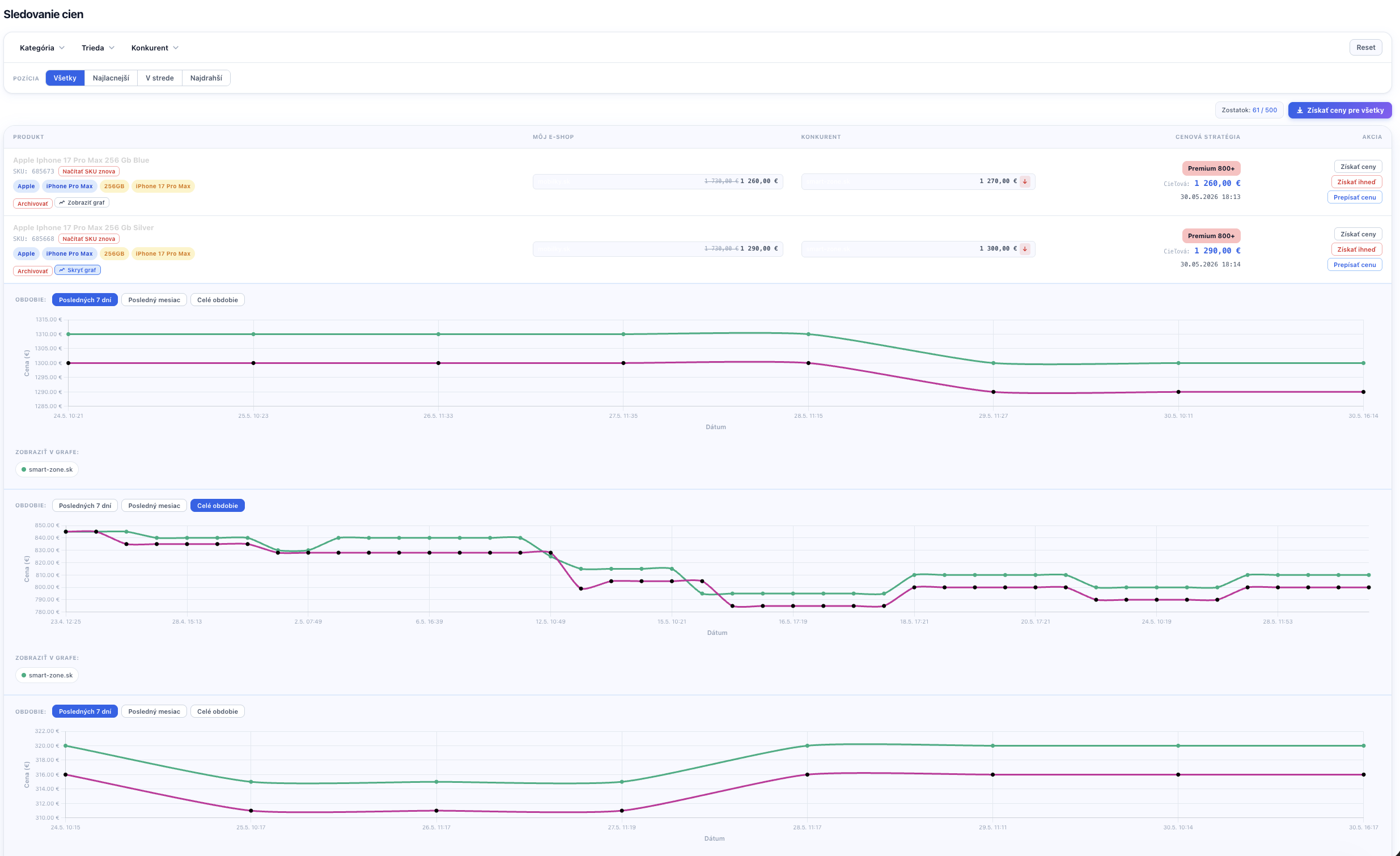Click green point at 28.5. 11:17 in bottom chart
The image size is (1400, 856).
(x=807, y=745)
